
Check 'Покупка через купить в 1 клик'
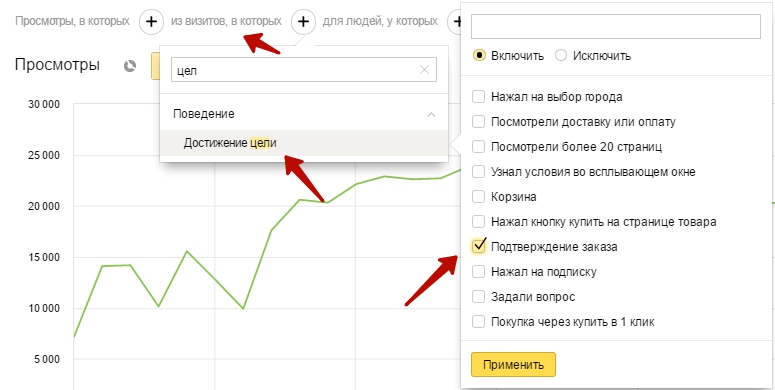tap(478, 322)
